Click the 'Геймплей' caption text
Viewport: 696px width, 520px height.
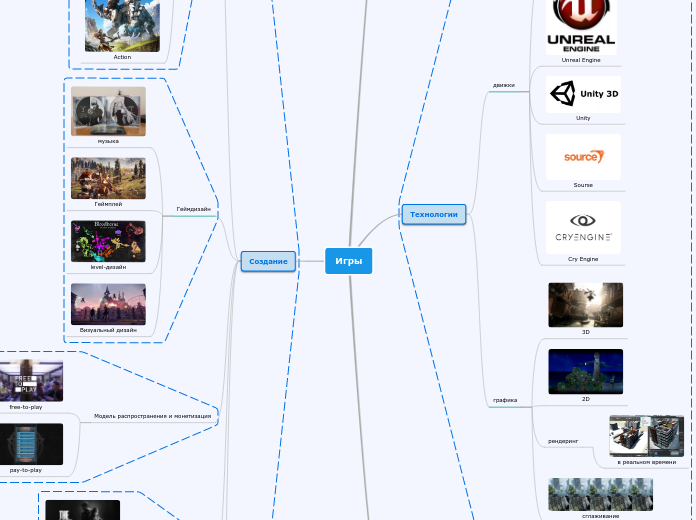coord(108,204)
